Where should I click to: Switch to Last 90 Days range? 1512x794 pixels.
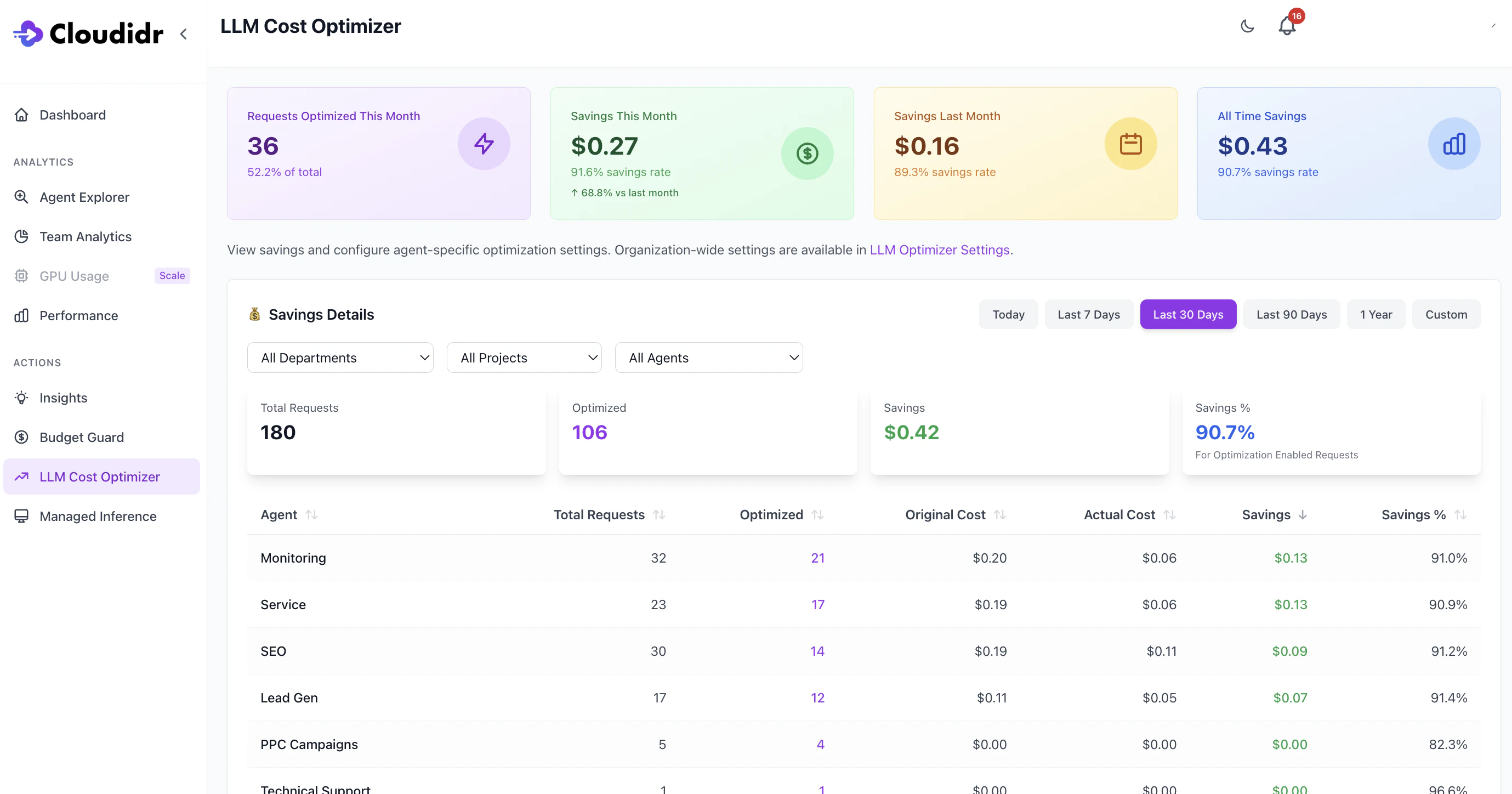coord(1291,315)
